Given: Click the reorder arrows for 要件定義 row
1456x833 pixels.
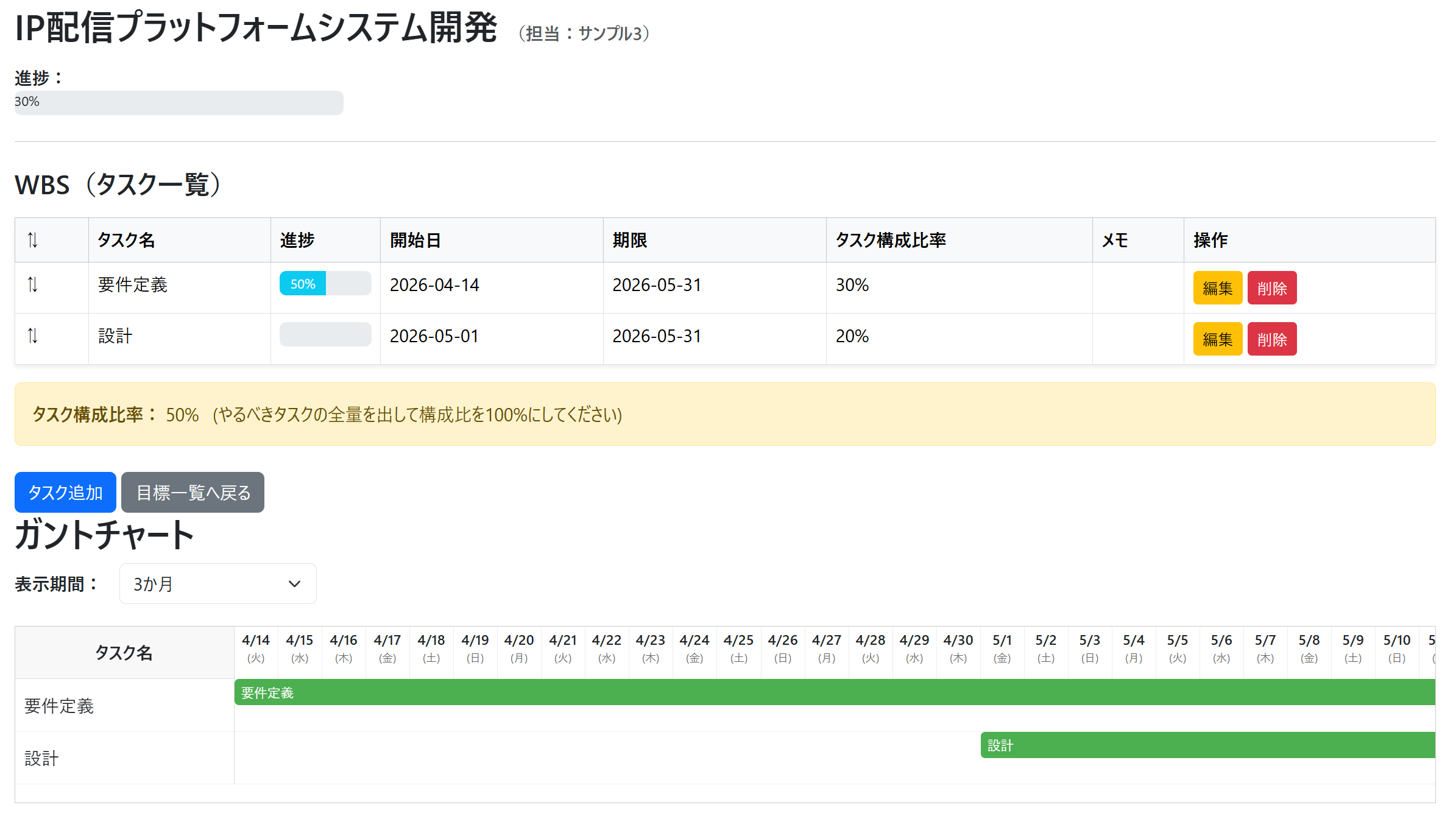Looking at the screenshot, I should [33, 284].
